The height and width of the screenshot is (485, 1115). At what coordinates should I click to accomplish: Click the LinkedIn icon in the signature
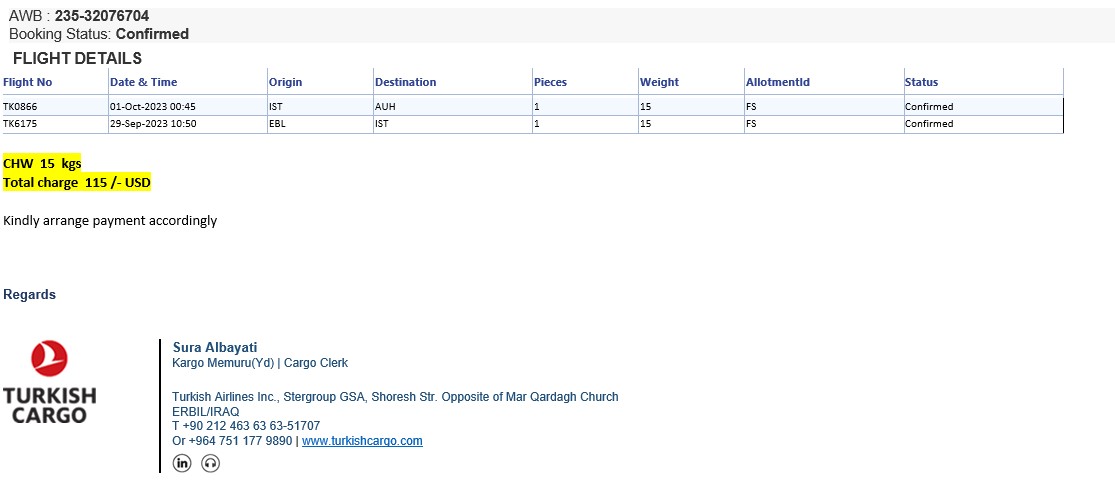pyautogui.click(x=182, y=463)
